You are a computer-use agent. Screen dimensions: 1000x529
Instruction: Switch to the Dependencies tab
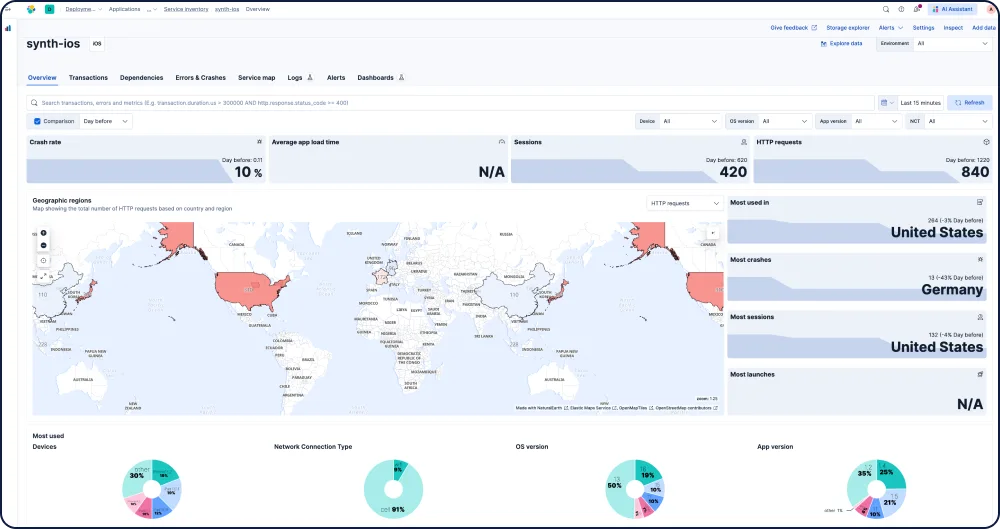click(142, 78)
